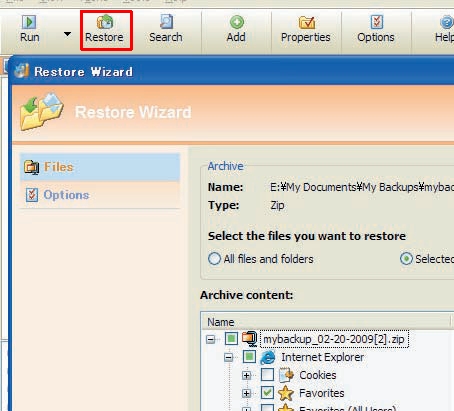Select the All files and folders radio
454x411 pixels.
(214, 259)
